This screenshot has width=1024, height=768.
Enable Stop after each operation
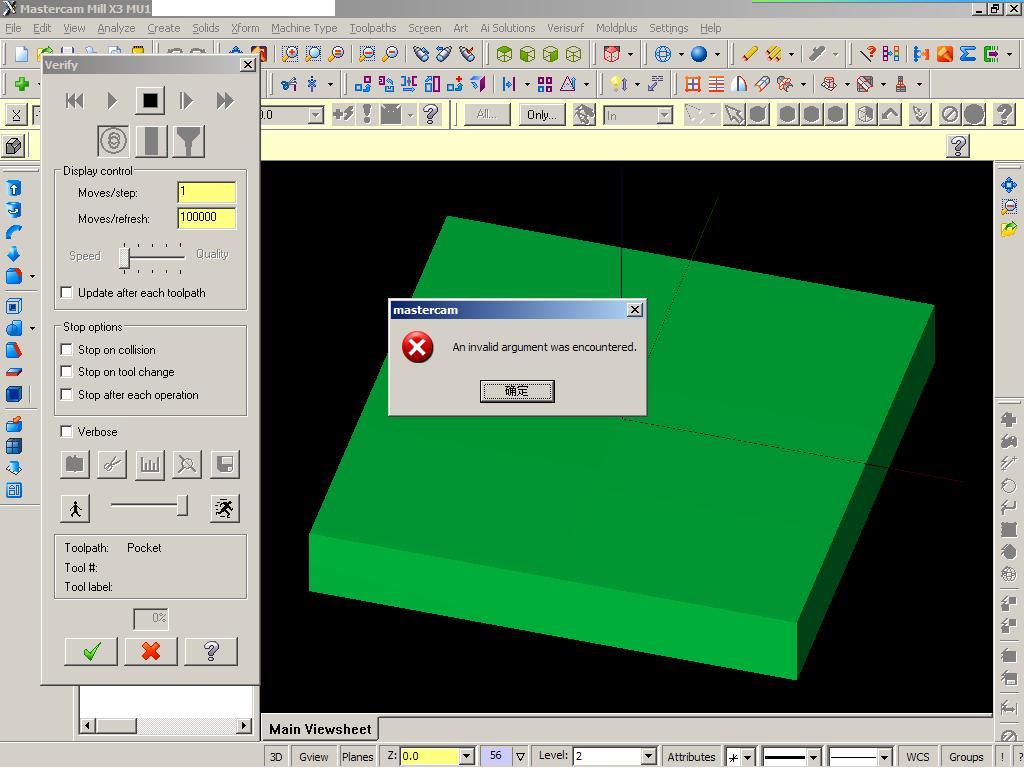pyautogui.click(x=66, y=394)
